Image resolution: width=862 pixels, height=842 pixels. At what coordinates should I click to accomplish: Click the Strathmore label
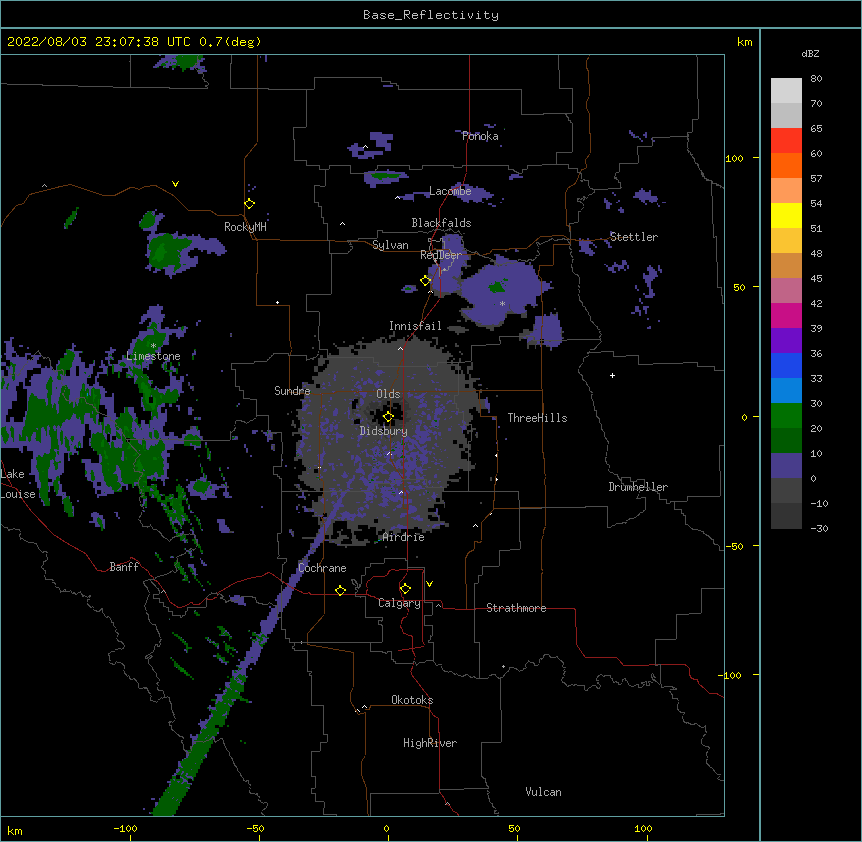pyautogui.click(x=516, y=608)
